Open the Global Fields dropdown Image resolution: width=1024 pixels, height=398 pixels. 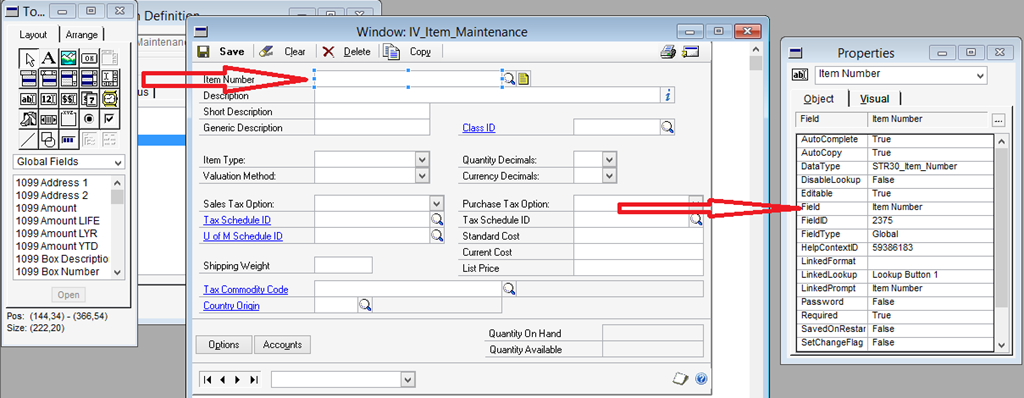69,162
